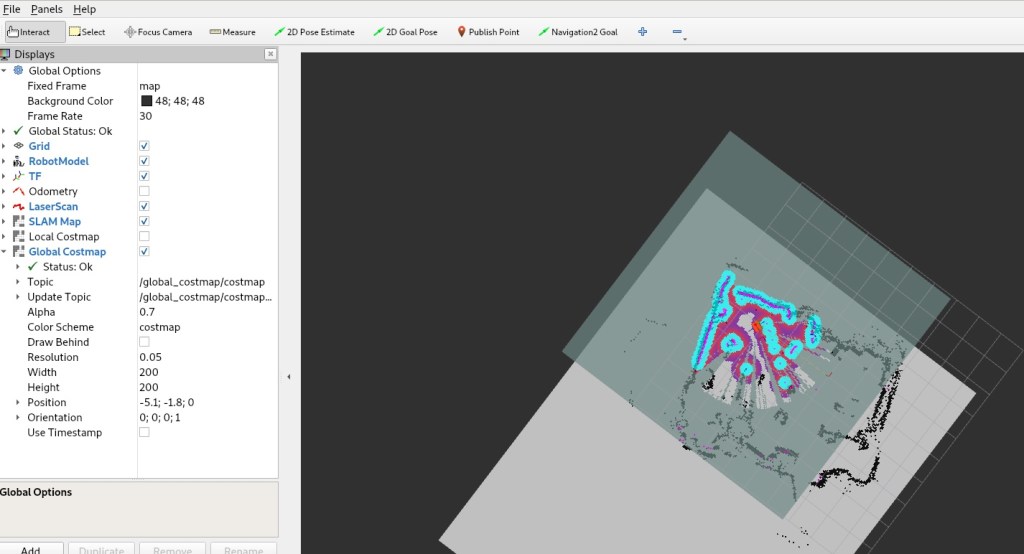Select the 2D Pose Estimate tool
The image size is (1024, 554).
[313, 32]
